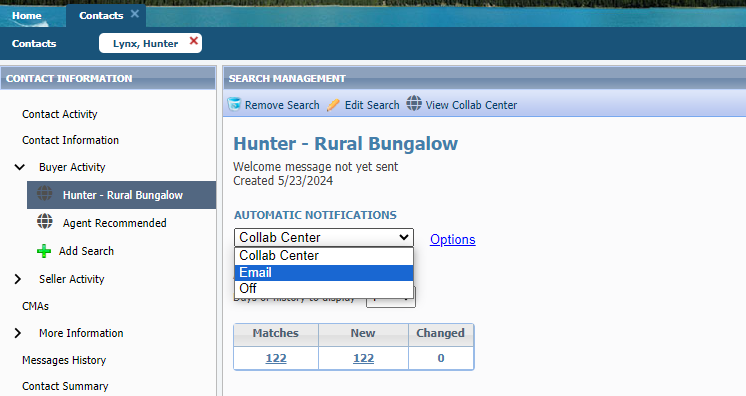
Task: Select the Contacts sub-navigation item
Action: point(34,44)
